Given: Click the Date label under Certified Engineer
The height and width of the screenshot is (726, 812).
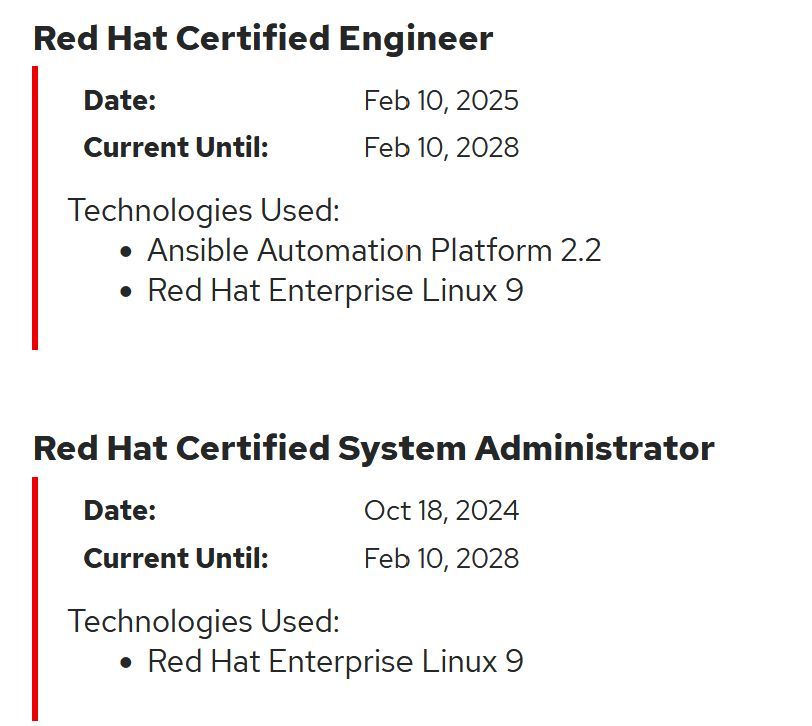Looking at the screenshot, I should (120, 100).
